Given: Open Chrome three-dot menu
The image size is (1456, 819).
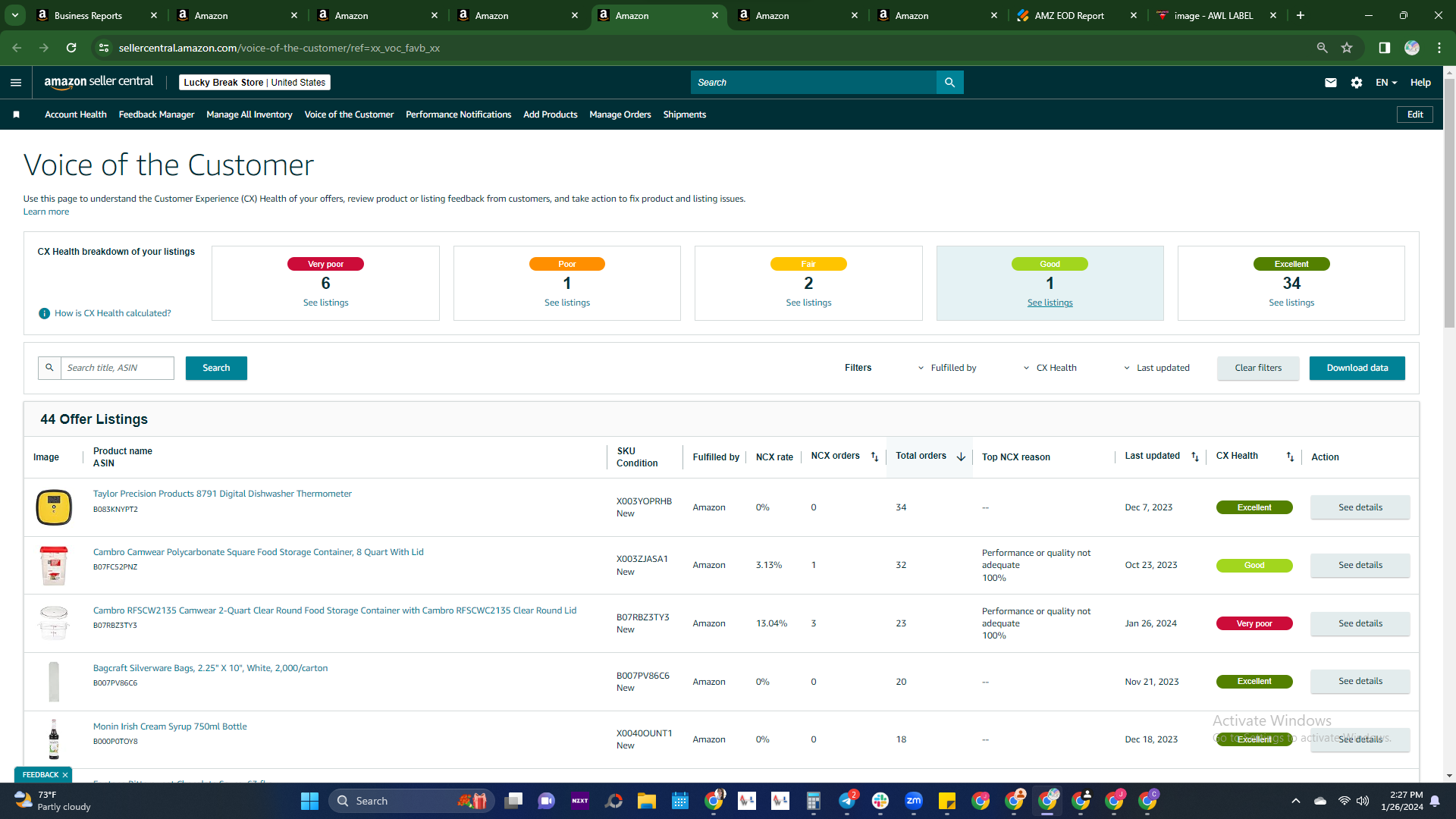Looking at the screenshot, I should (1439, 48).
